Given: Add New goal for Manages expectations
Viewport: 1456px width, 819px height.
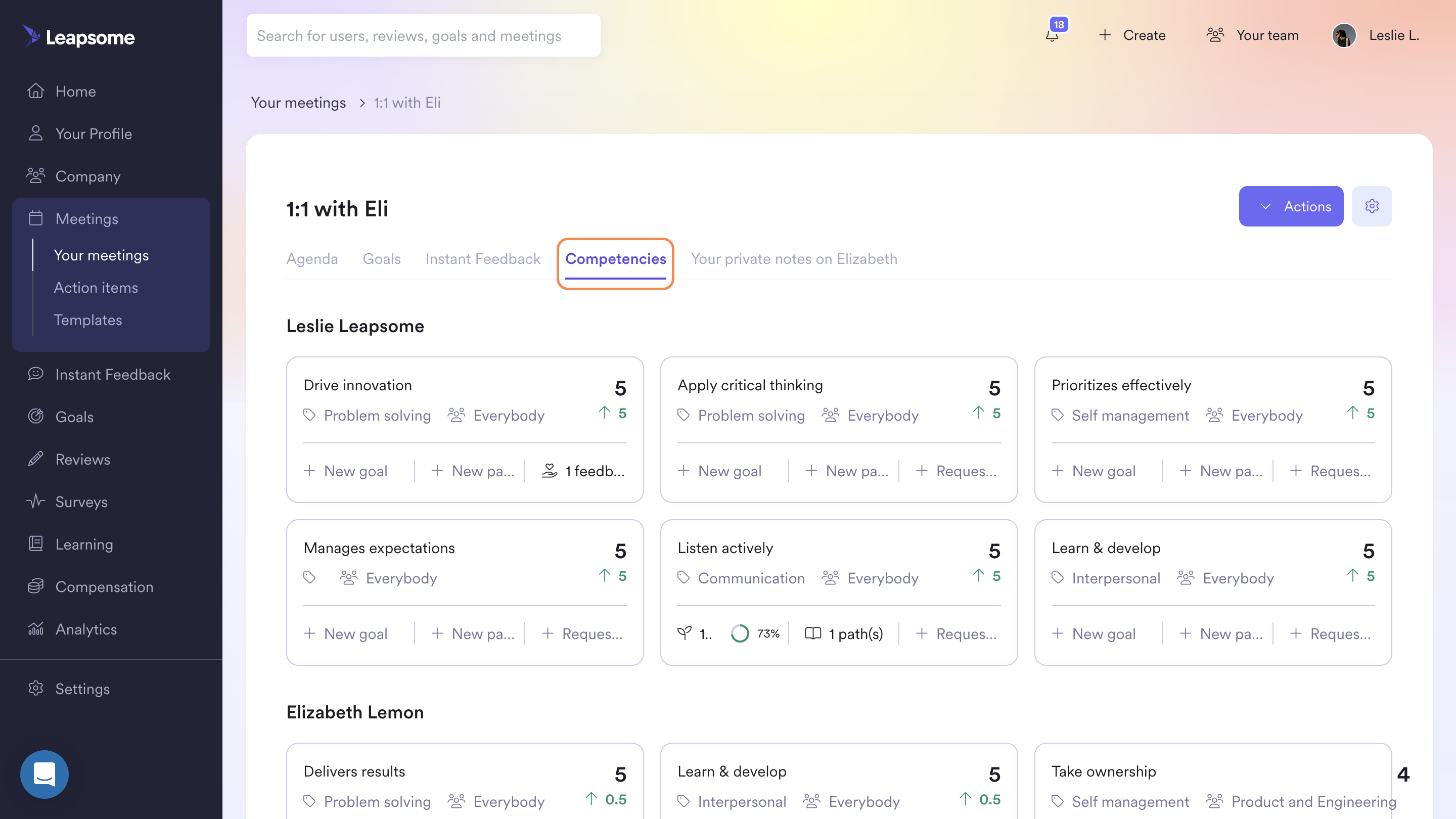Looking at the screenshot, I should 346,633.
